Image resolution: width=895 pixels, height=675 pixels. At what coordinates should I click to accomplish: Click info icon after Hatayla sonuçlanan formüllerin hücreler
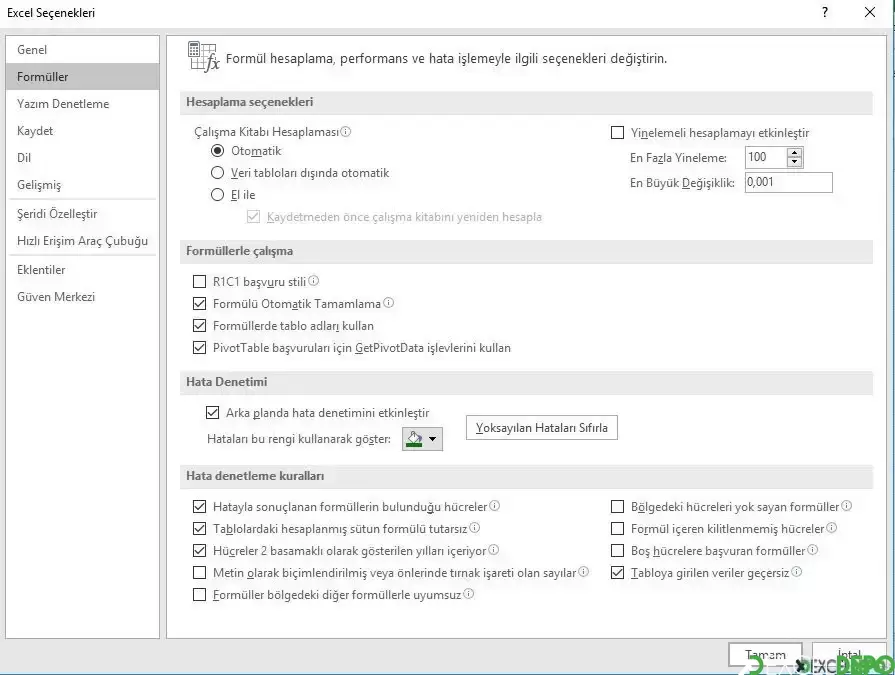click(494, 506)
